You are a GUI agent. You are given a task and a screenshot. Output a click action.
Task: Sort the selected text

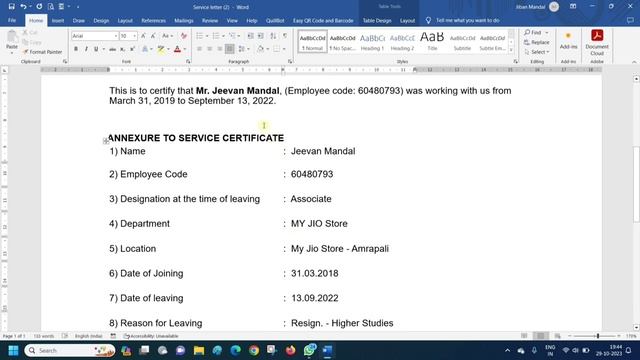273,36
